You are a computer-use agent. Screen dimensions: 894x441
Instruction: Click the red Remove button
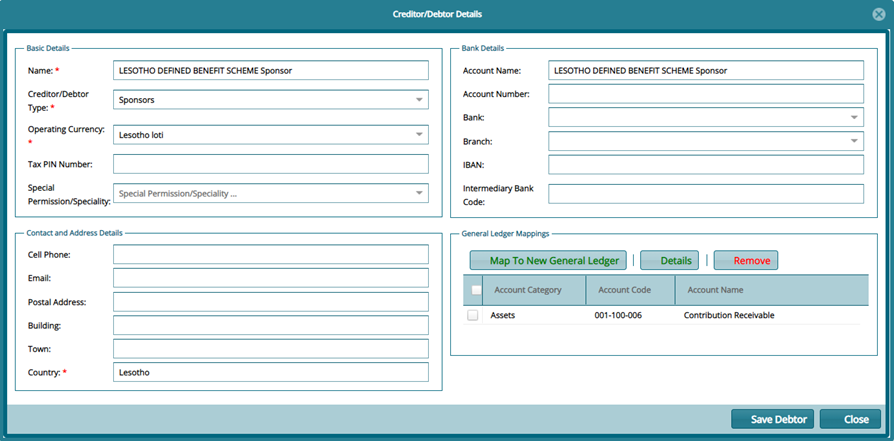[746, 261]
